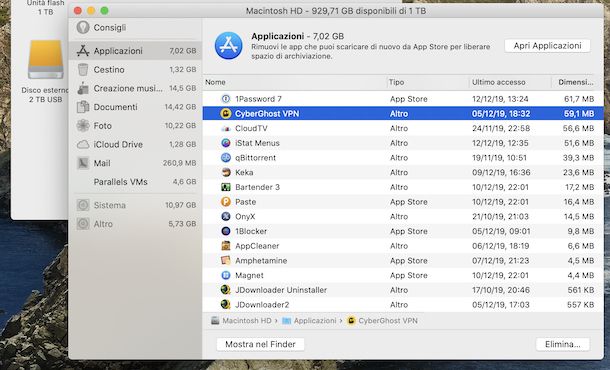Click the 1Blocker app icon
Image resolution: width=610 pixels, height=370 pixels.
(x=226, y=231)
